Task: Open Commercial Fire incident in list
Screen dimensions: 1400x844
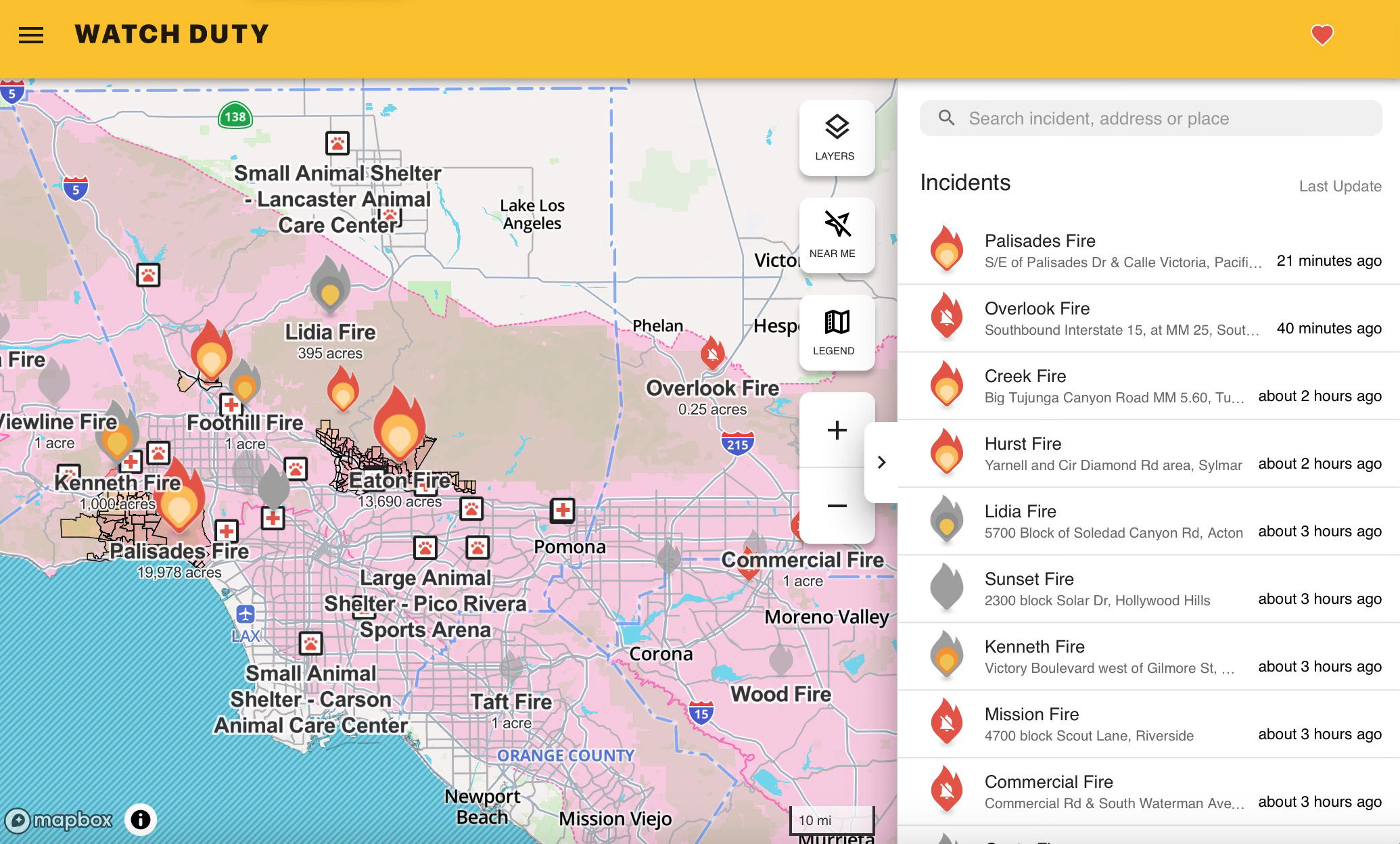Action: [1148, 792]
